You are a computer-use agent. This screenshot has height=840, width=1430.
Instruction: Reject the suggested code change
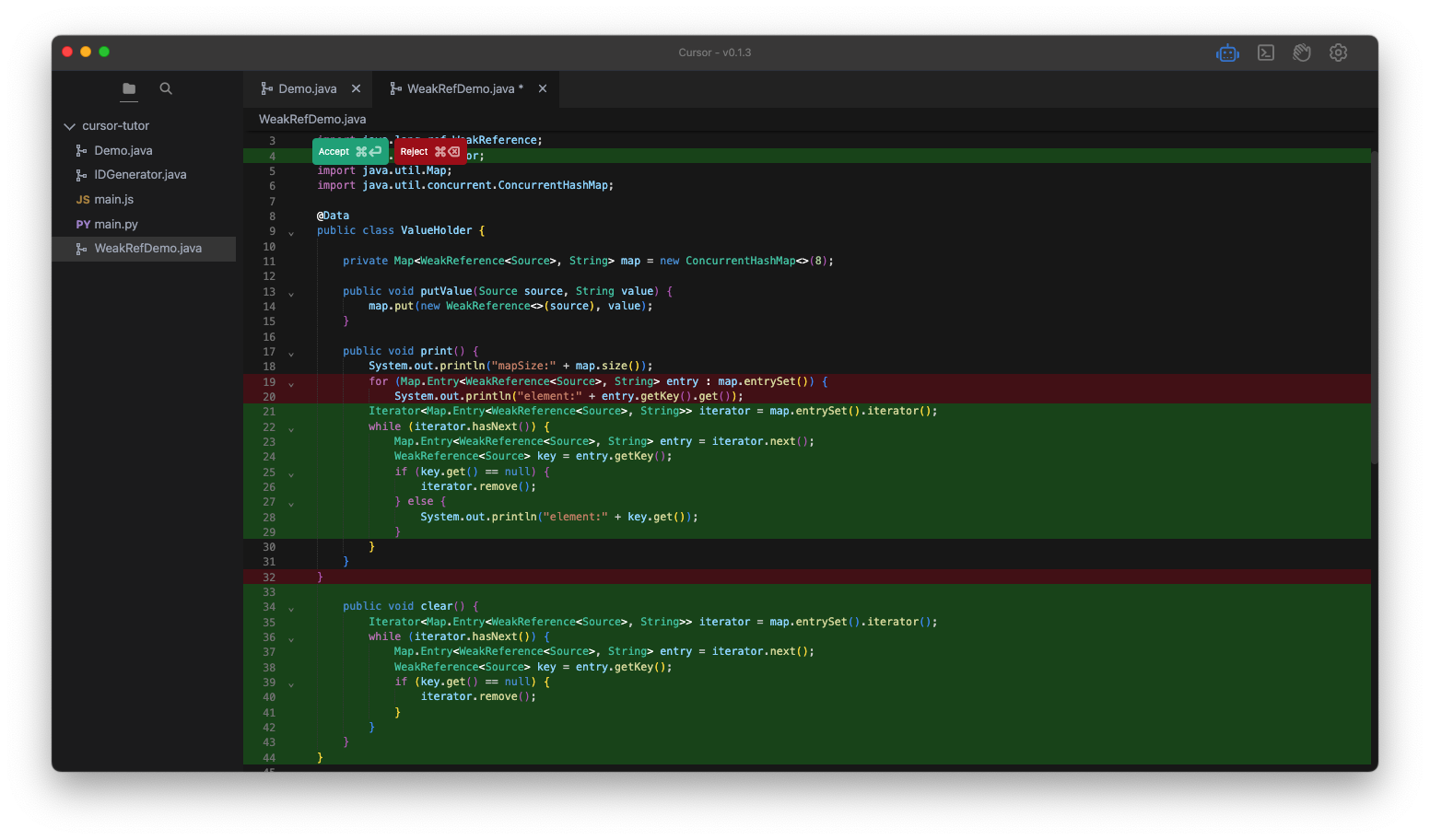pyautogui.click(x=429, y=152)
